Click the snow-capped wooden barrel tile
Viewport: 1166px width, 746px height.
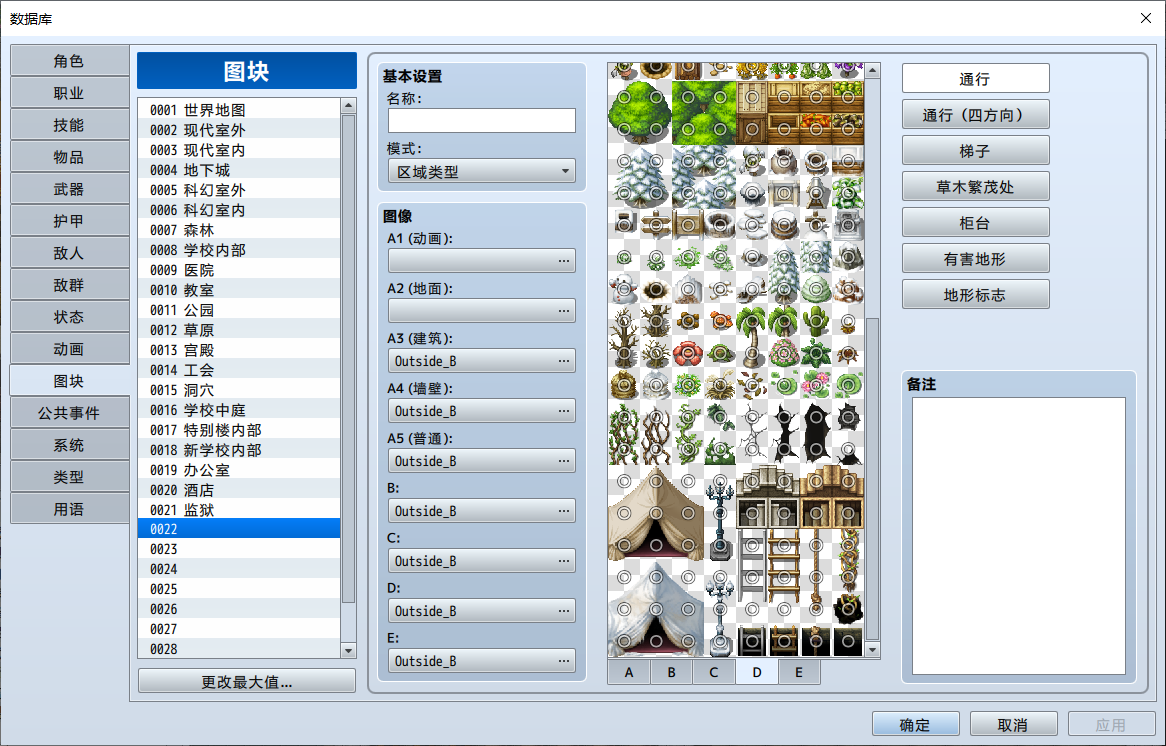tap(784, 225)
